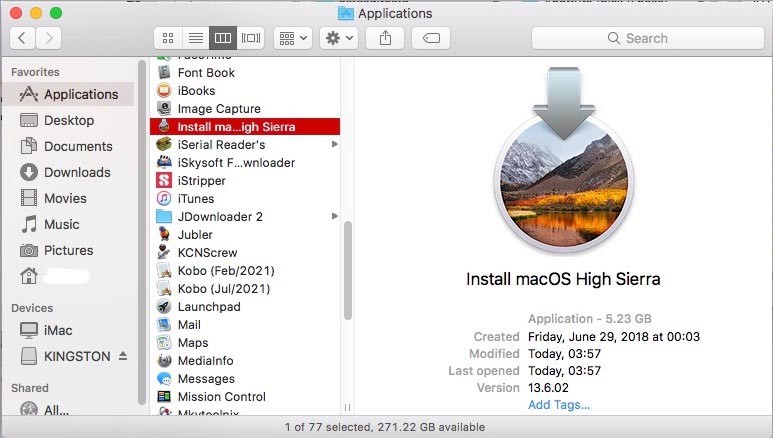
Task: Click the status bar '1 of 77 selected' text
Action: [x=328, y=427]
